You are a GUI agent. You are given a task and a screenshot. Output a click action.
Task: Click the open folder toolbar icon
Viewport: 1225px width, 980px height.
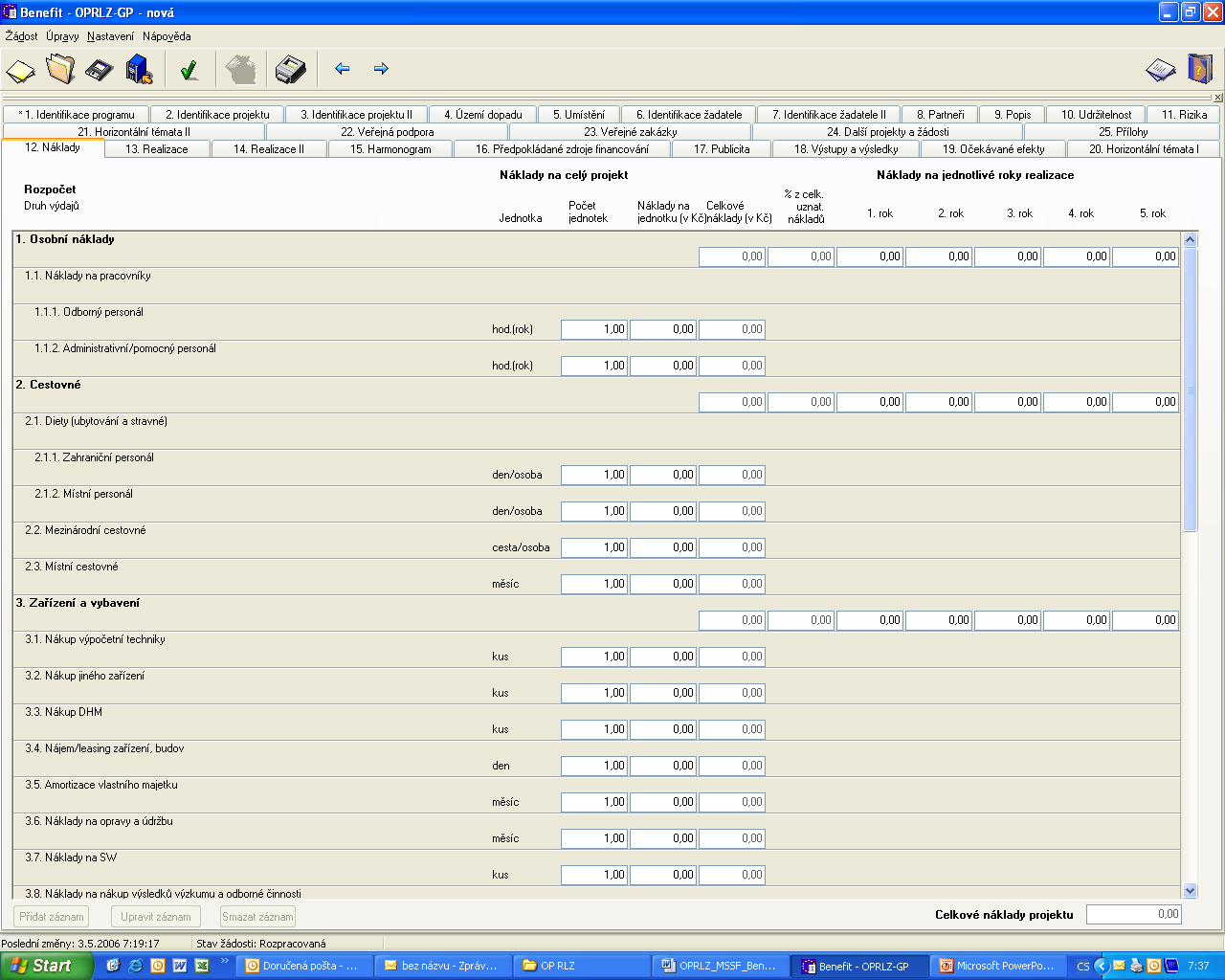click(60, 69)
